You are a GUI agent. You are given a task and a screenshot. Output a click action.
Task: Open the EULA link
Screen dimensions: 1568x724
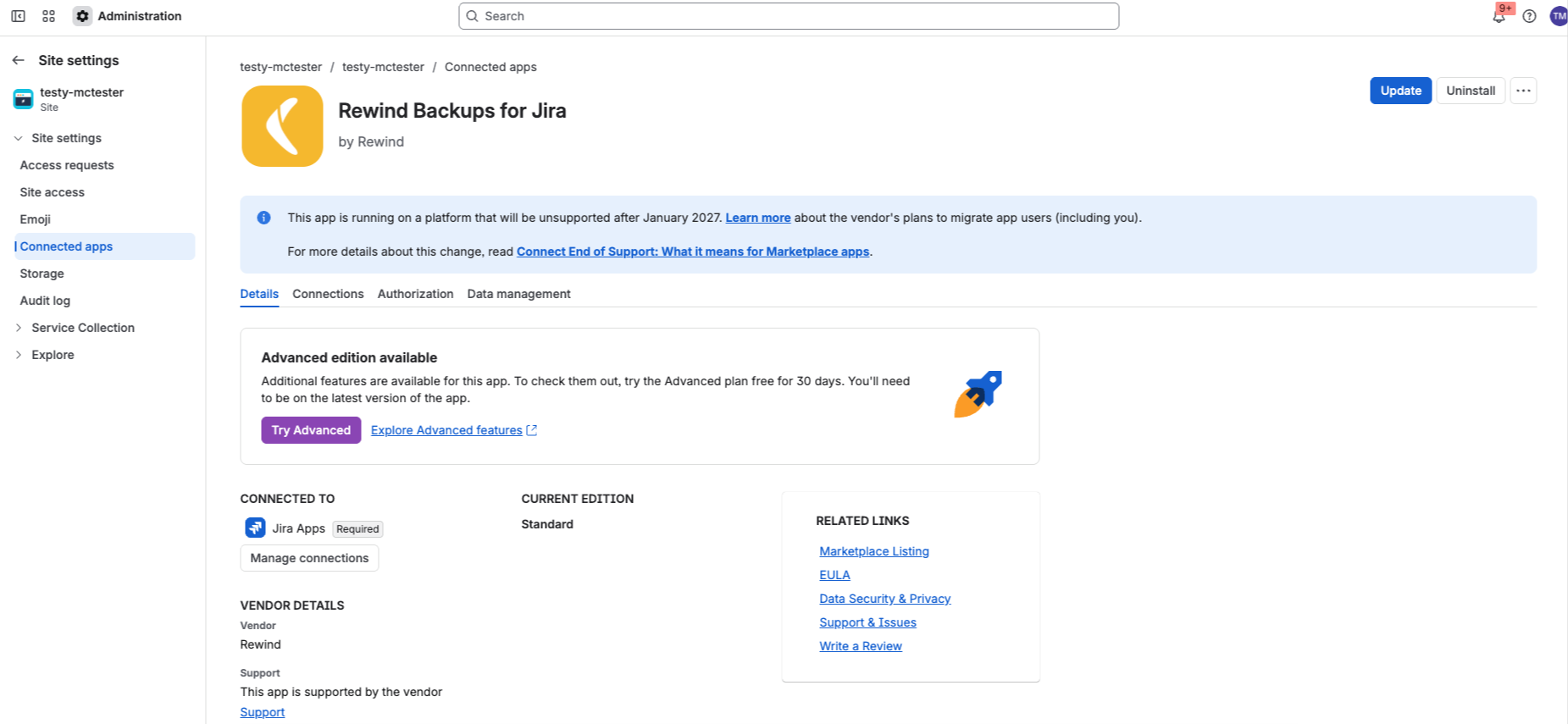(x=834, y=575)
